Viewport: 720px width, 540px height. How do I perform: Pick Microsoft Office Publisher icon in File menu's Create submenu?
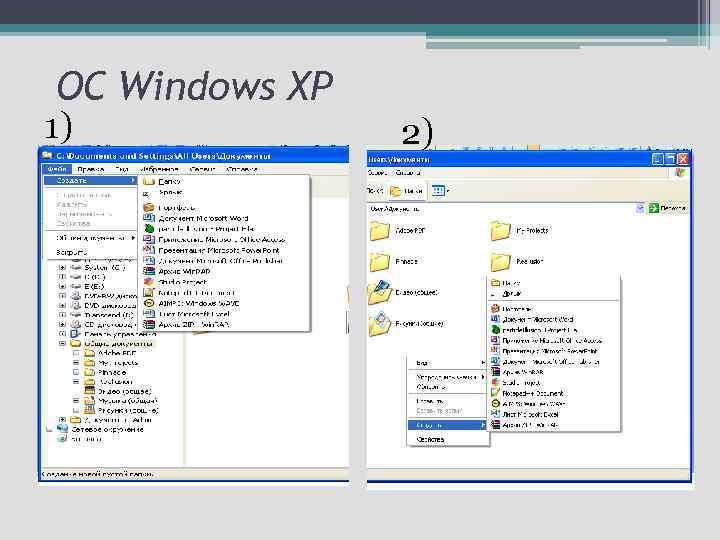(x=149, y=260)
